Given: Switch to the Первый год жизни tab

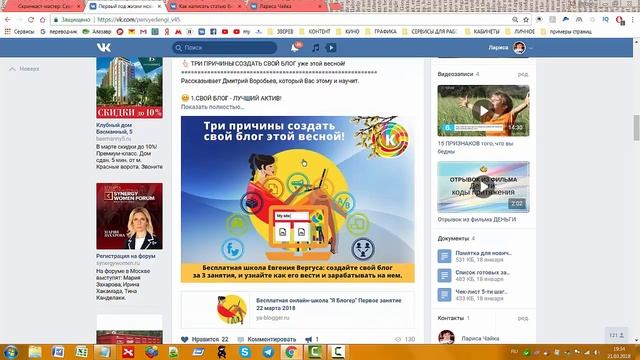Looking at the screenshot, I should point(124,7).
